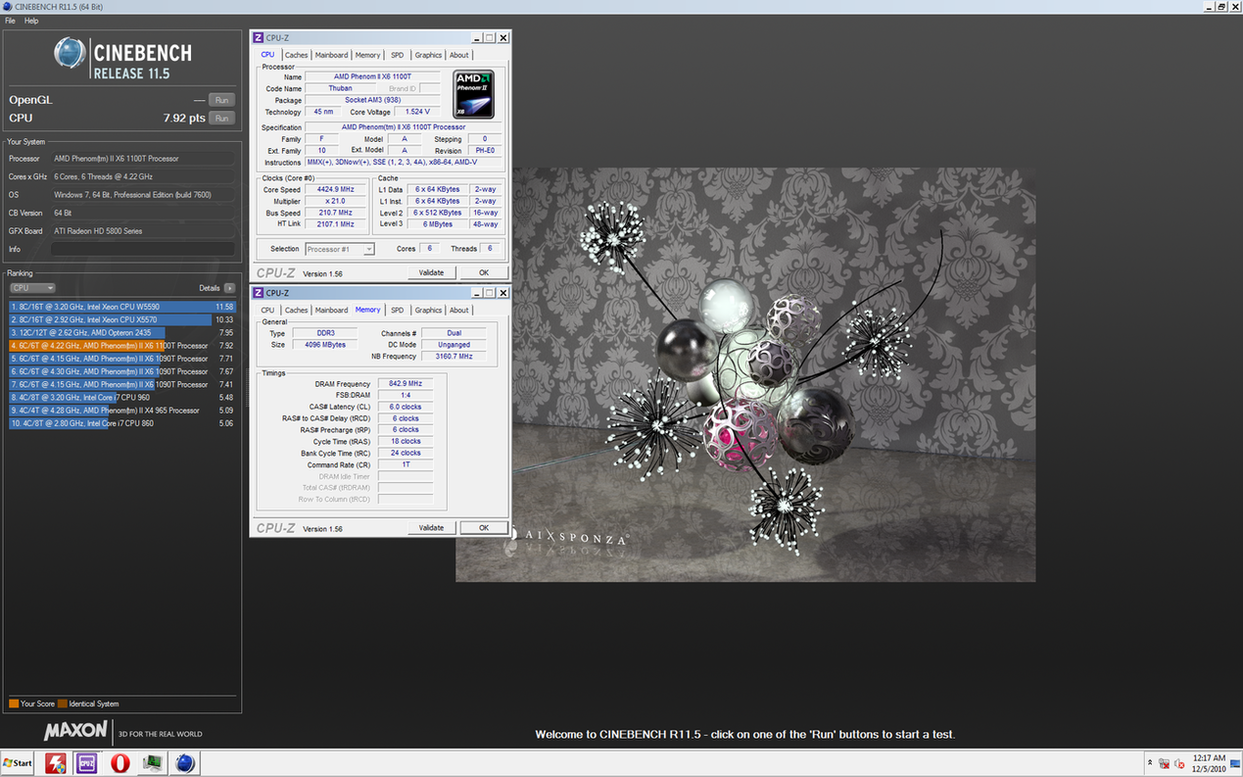The width and height of the screenshot is (1243, 777).
Task: Click the CAS# Latency value 6.0 clocks
Action: [x=405, y=407]
